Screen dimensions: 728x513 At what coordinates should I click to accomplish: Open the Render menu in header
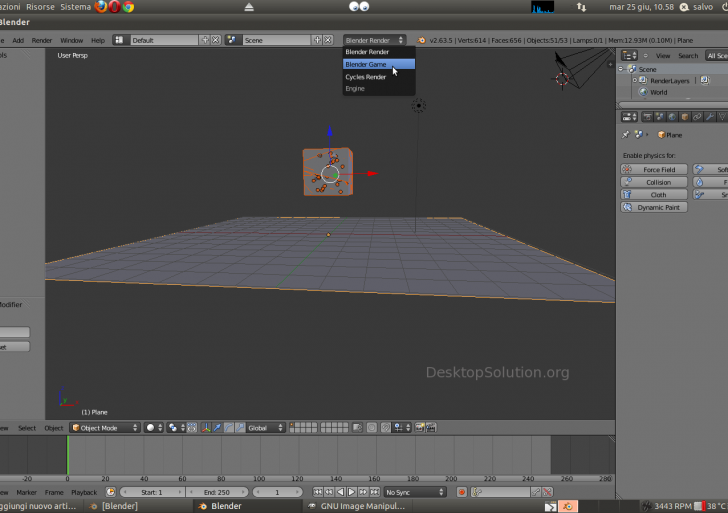(x=42, y=40)
